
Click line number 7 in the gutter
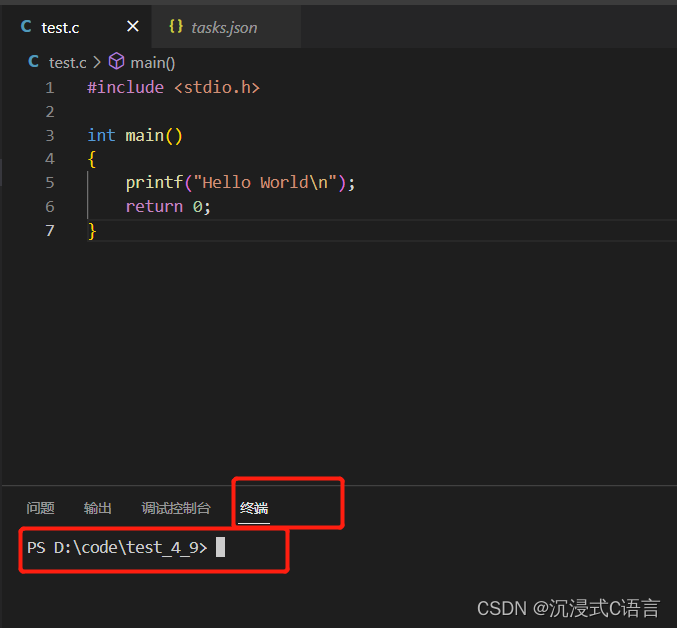point(50,230)
